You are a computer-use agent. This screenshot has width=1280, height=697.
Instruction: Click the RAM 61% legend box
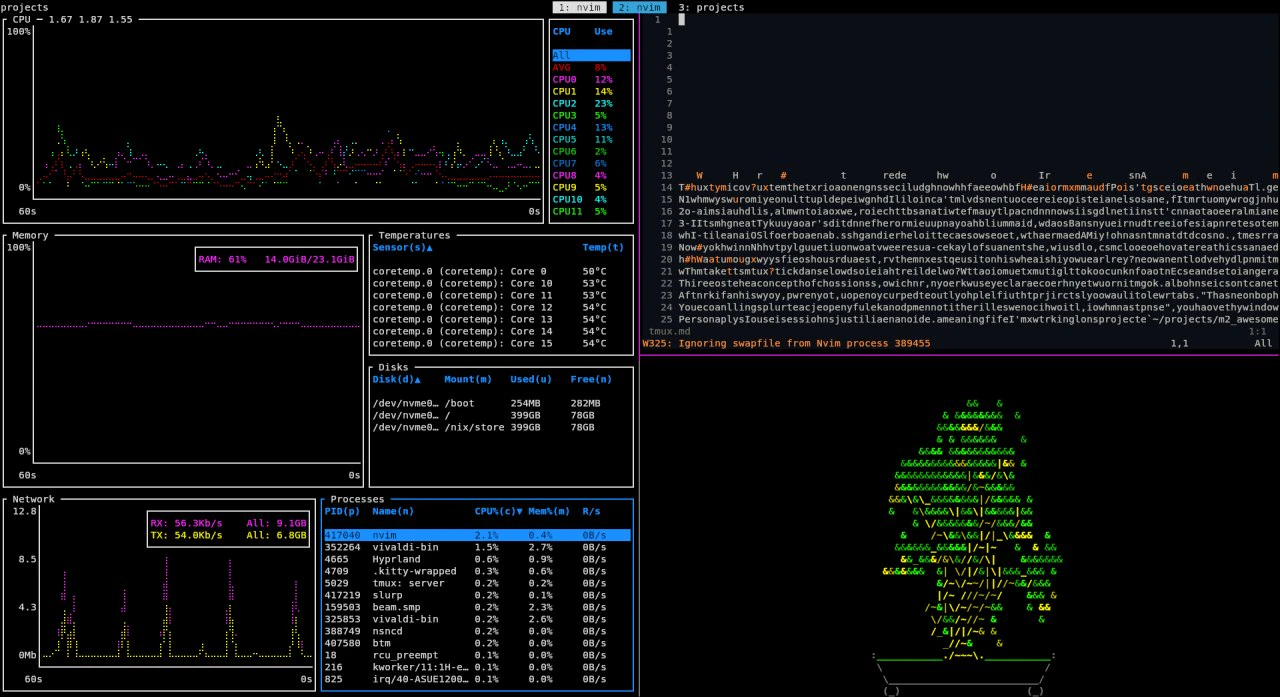[276, 259]
